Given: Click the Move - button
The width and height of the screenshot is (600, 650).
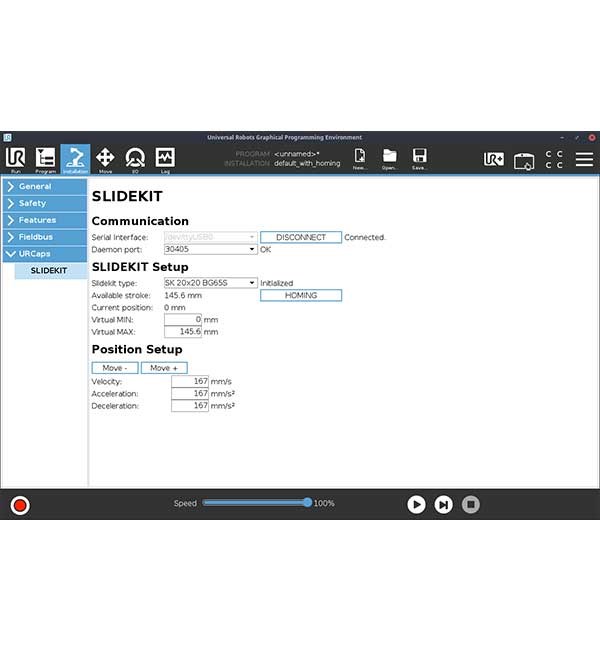Looking at the screenshot, I should point(115,368).
